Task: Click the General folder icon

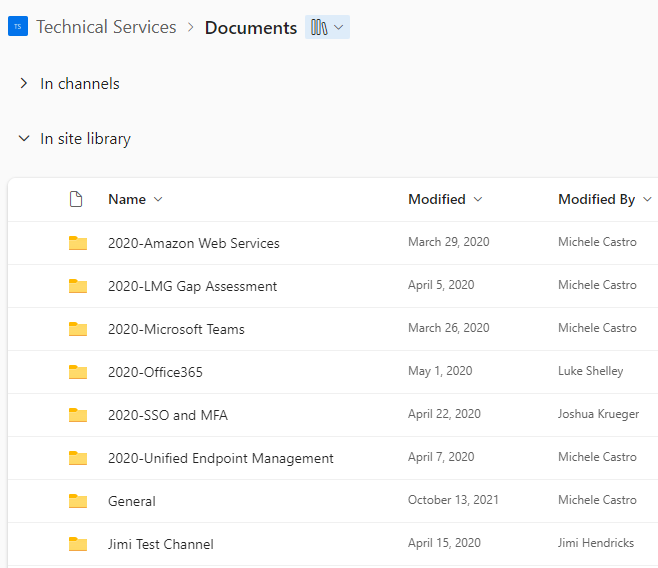Action: click(x=78, y=501)
